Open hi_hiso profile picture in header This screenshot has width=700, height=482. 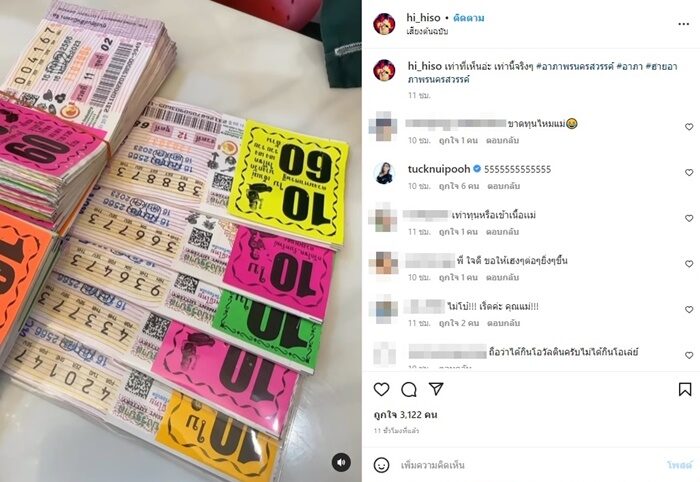tap(384, 24)
